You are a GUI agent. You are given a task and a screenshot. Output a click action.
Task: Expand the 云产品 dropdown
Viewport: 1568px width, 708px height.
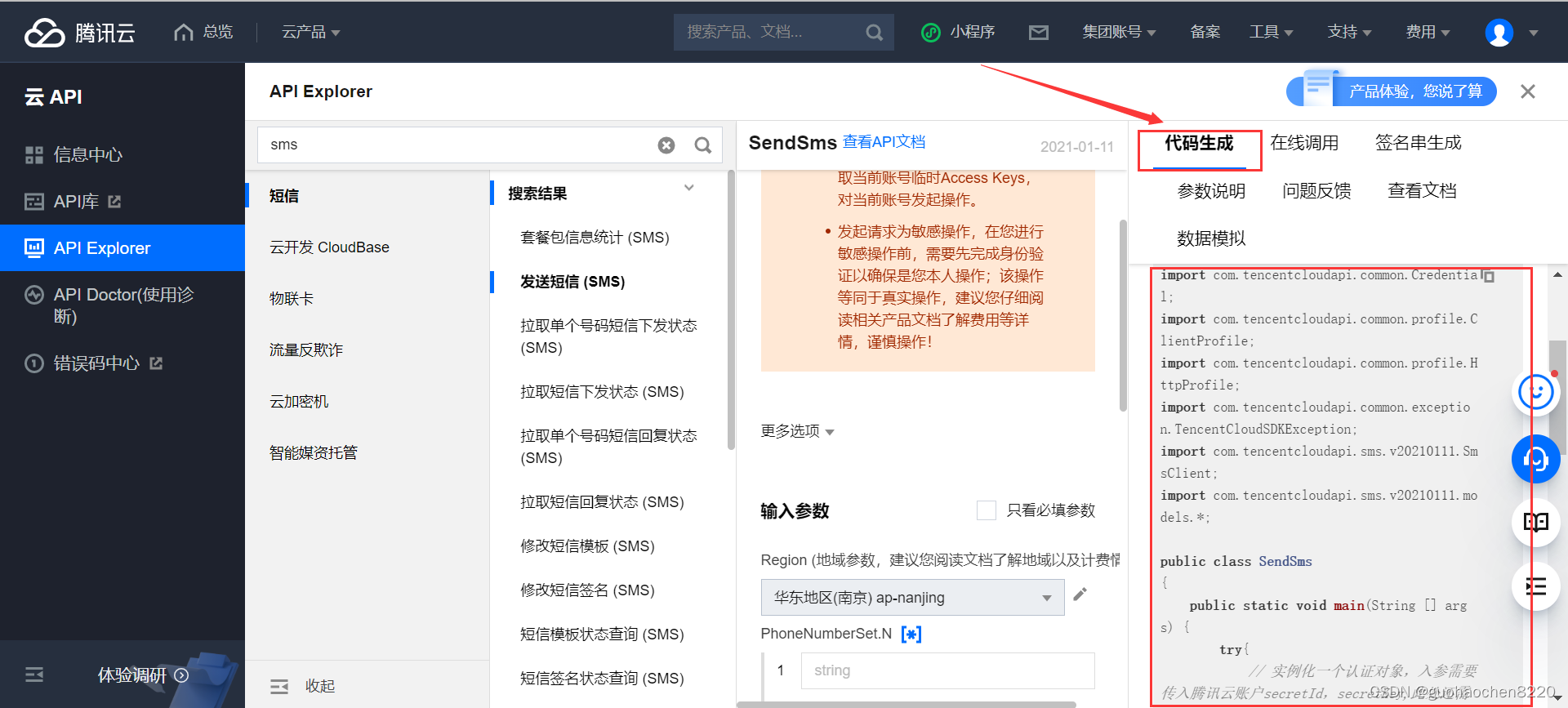coord(310,32)
